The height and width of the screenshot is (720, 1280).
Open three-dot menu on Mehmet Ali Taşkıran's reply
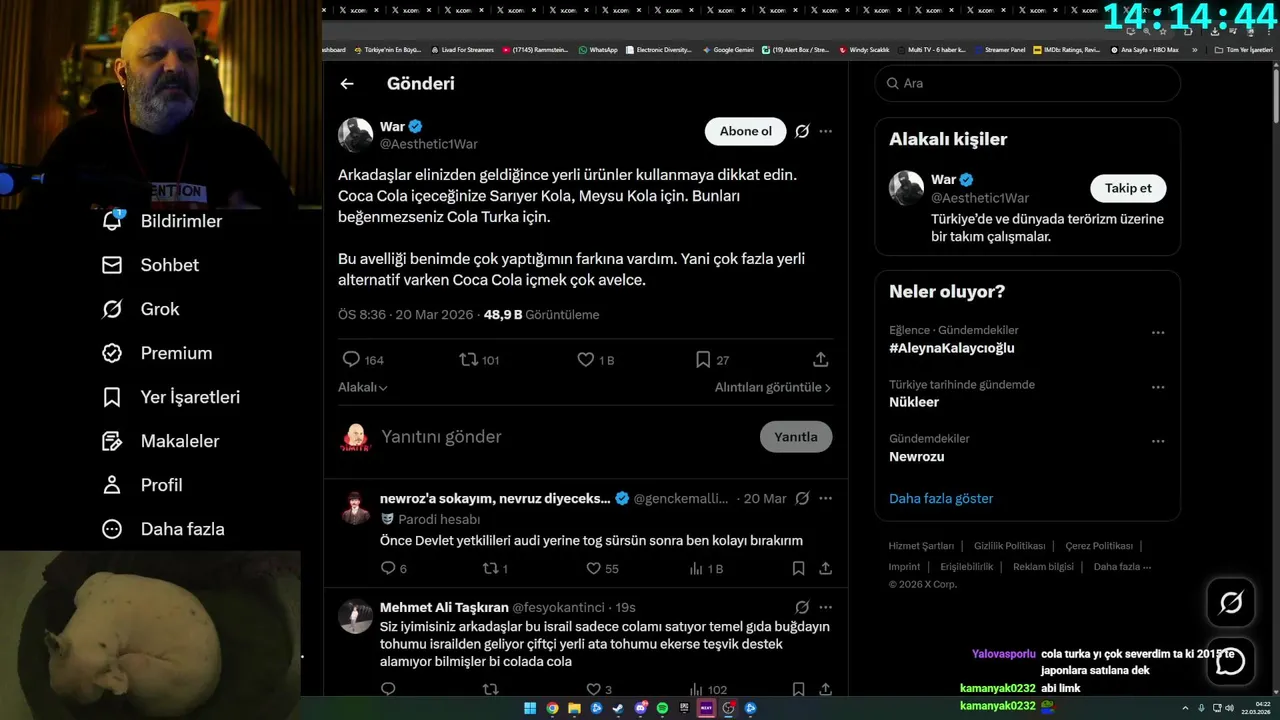coord(825,607)
